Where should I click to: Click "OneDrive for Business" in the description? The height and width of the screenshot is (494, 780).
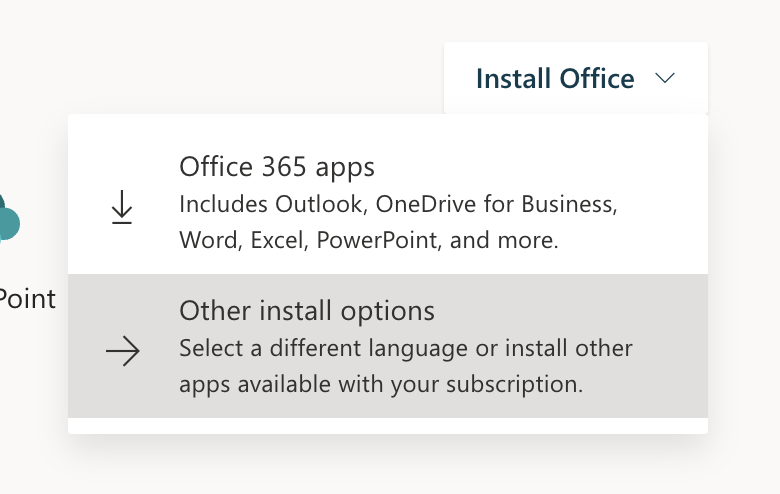(x=496, y=204)
